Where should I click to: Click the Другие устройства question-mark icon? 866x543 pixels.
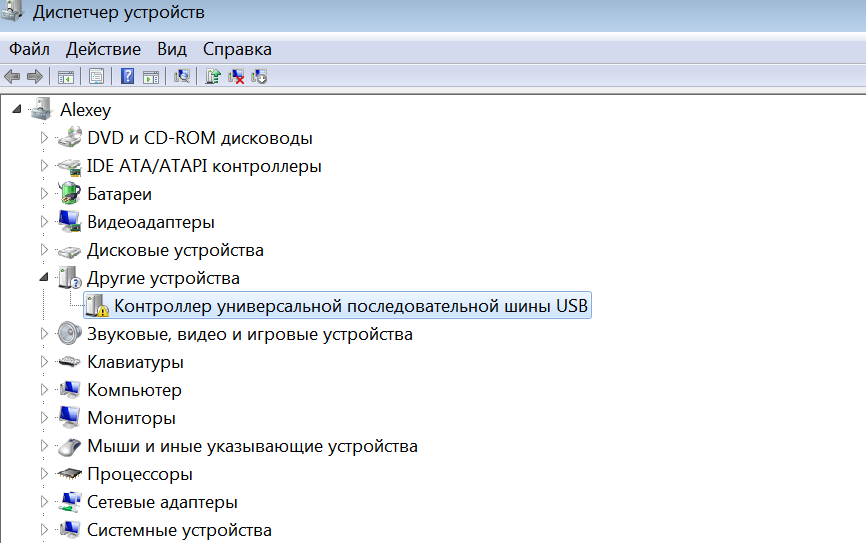tap(70, 277)
